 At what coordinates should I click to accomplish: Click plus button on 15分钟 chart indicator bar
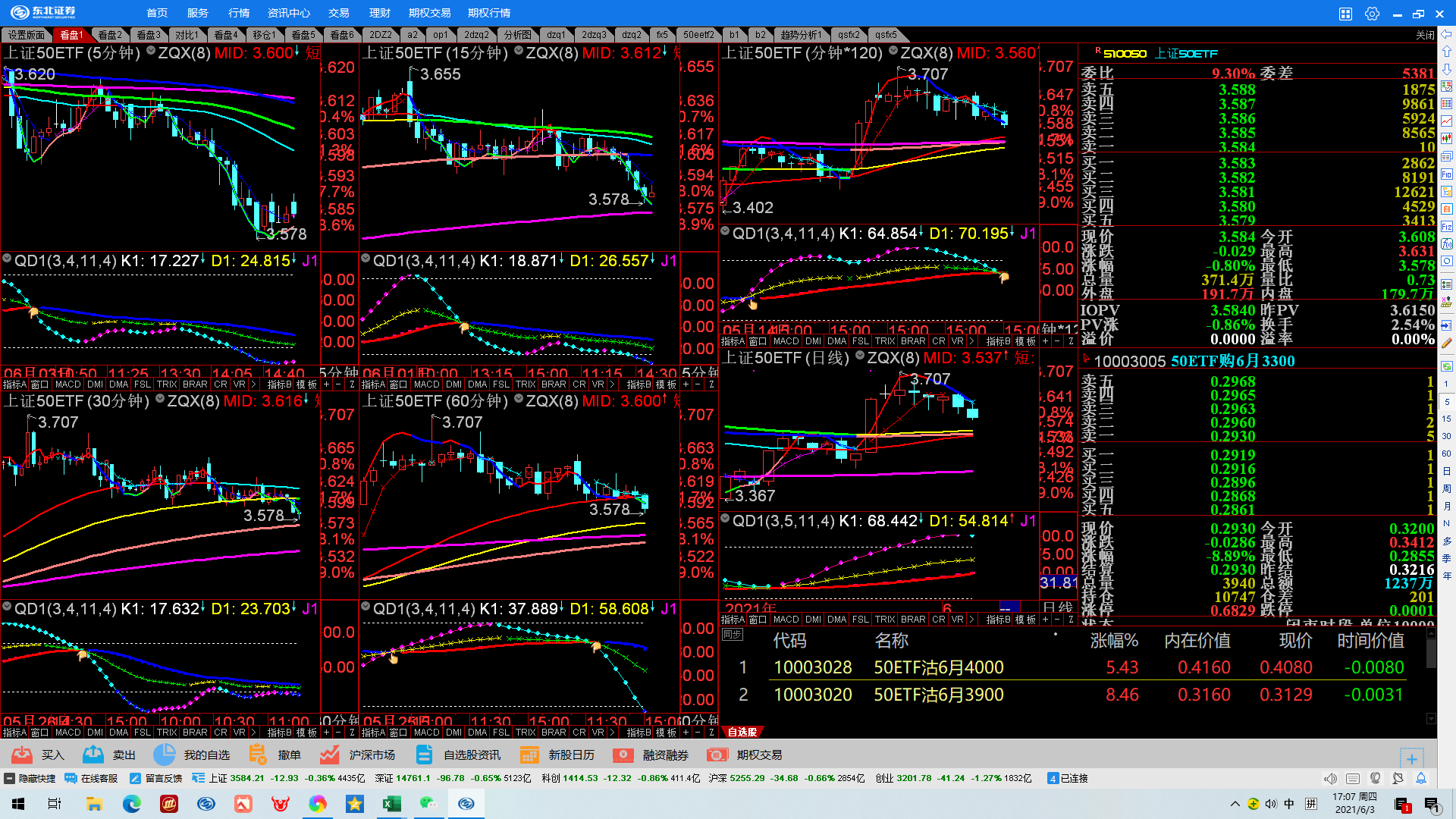[686, 384]
